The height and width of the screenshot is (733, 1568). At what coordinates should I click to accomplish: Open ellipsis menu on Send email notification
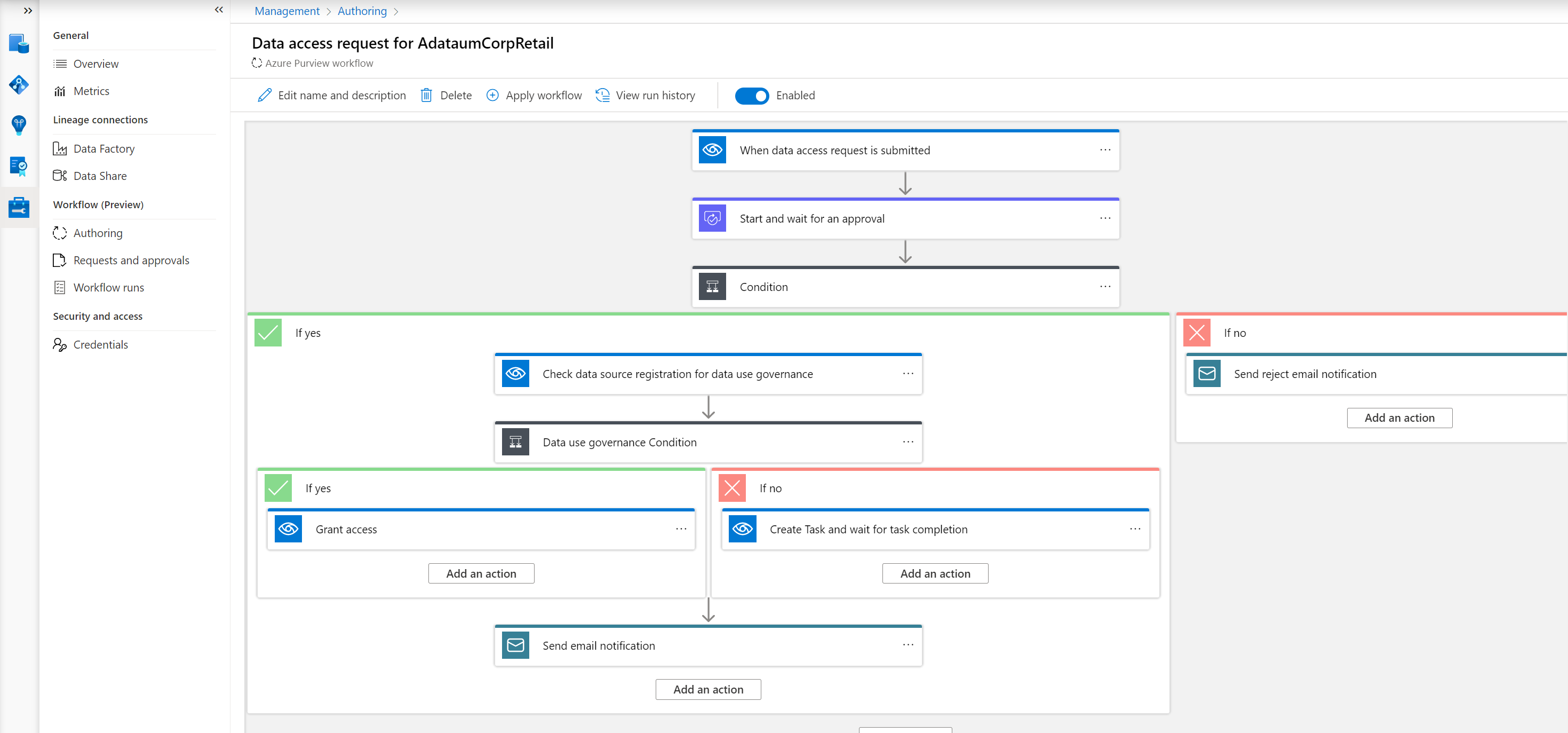click(x=908, y=645)
